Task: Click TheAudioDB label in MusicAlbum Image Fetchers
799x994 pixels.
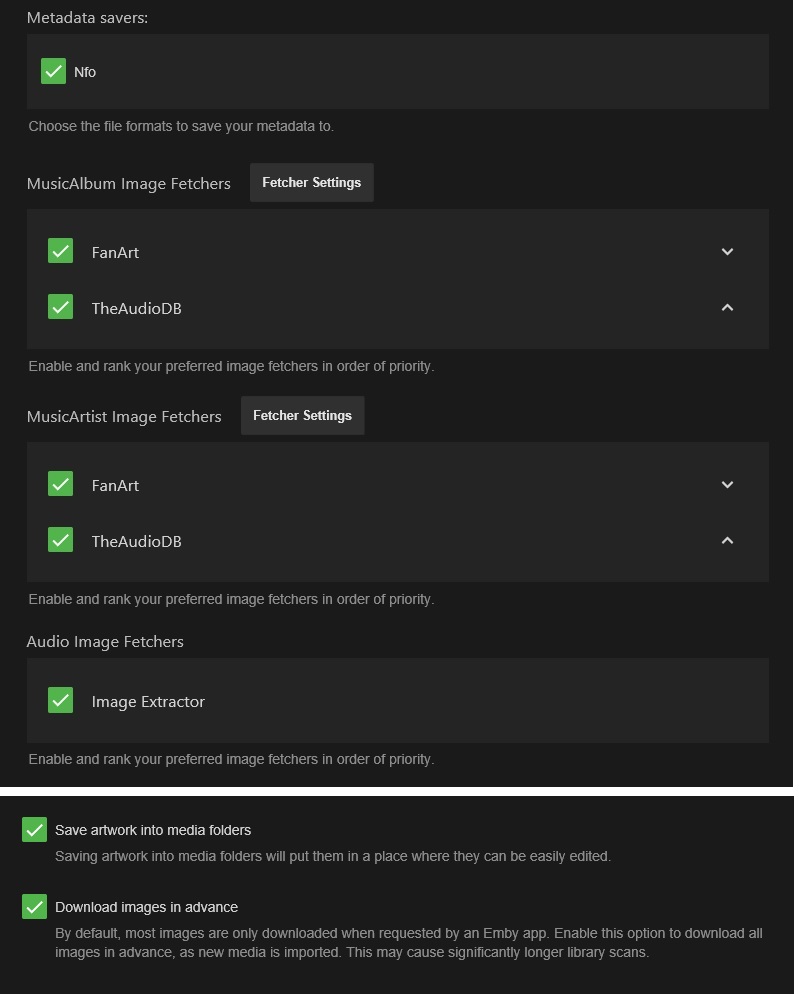Action: [x=136, y=309]
